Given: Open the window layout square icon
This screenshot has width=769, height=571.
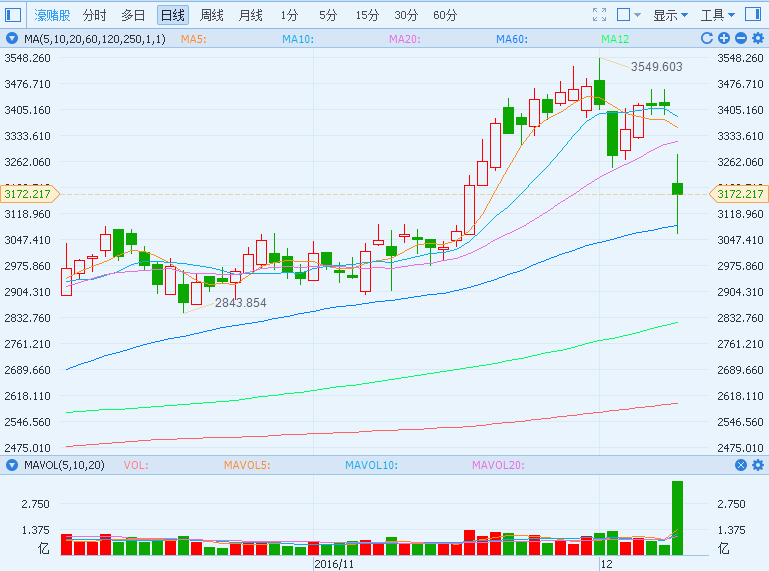Looking at the screenshot, I should pyautogui.click(x=623, y=15).
